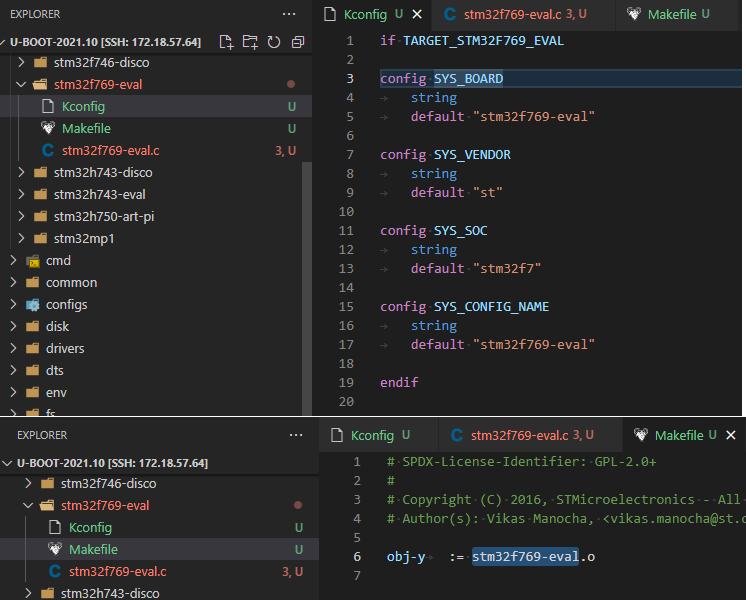746x600 pixels.
Task: Select Makefile row in bottom explorer tree
Action: pos(159,549)
